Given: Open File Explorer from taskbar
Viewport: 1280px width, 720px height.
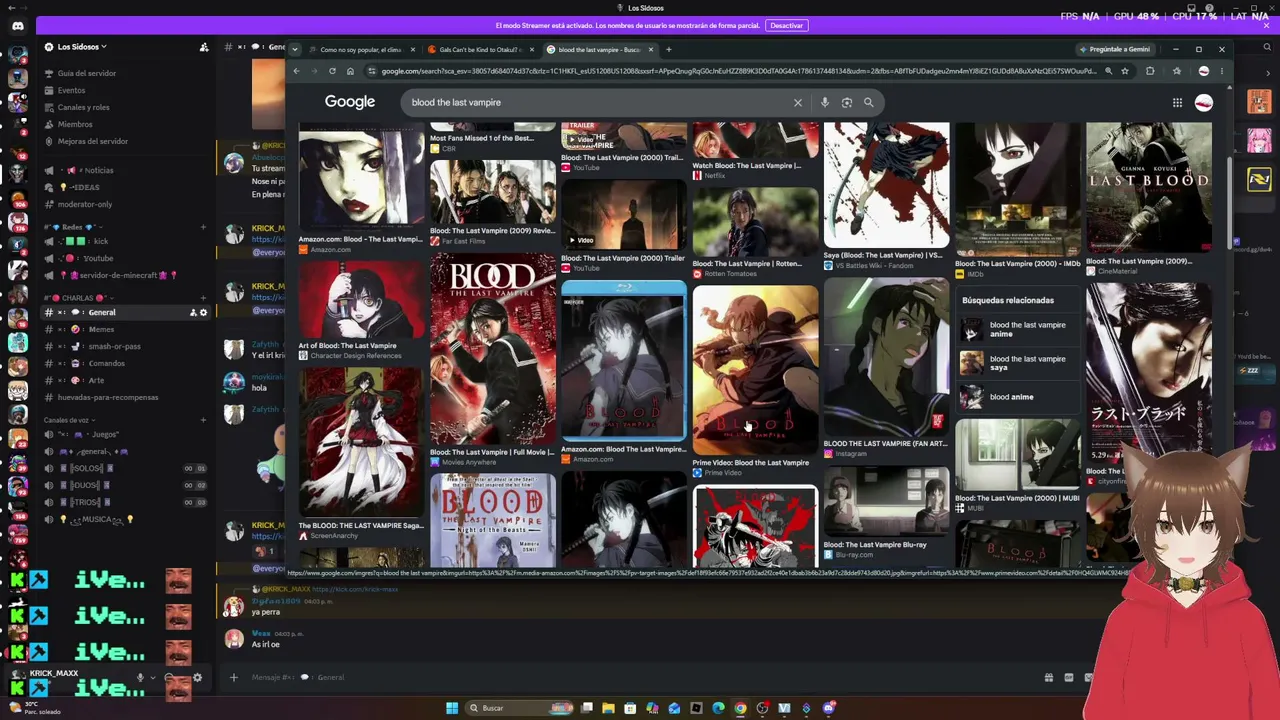Looking at the screenshot, I should coord(608,708).
